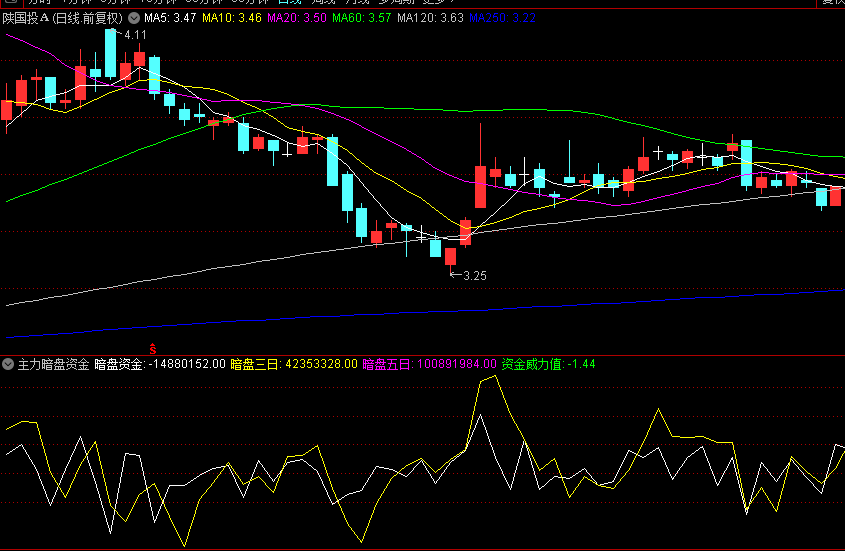Screen dimensions: 845x551
Task: Select the 资金威力值: -1.44 value
Action: point(549,364)
